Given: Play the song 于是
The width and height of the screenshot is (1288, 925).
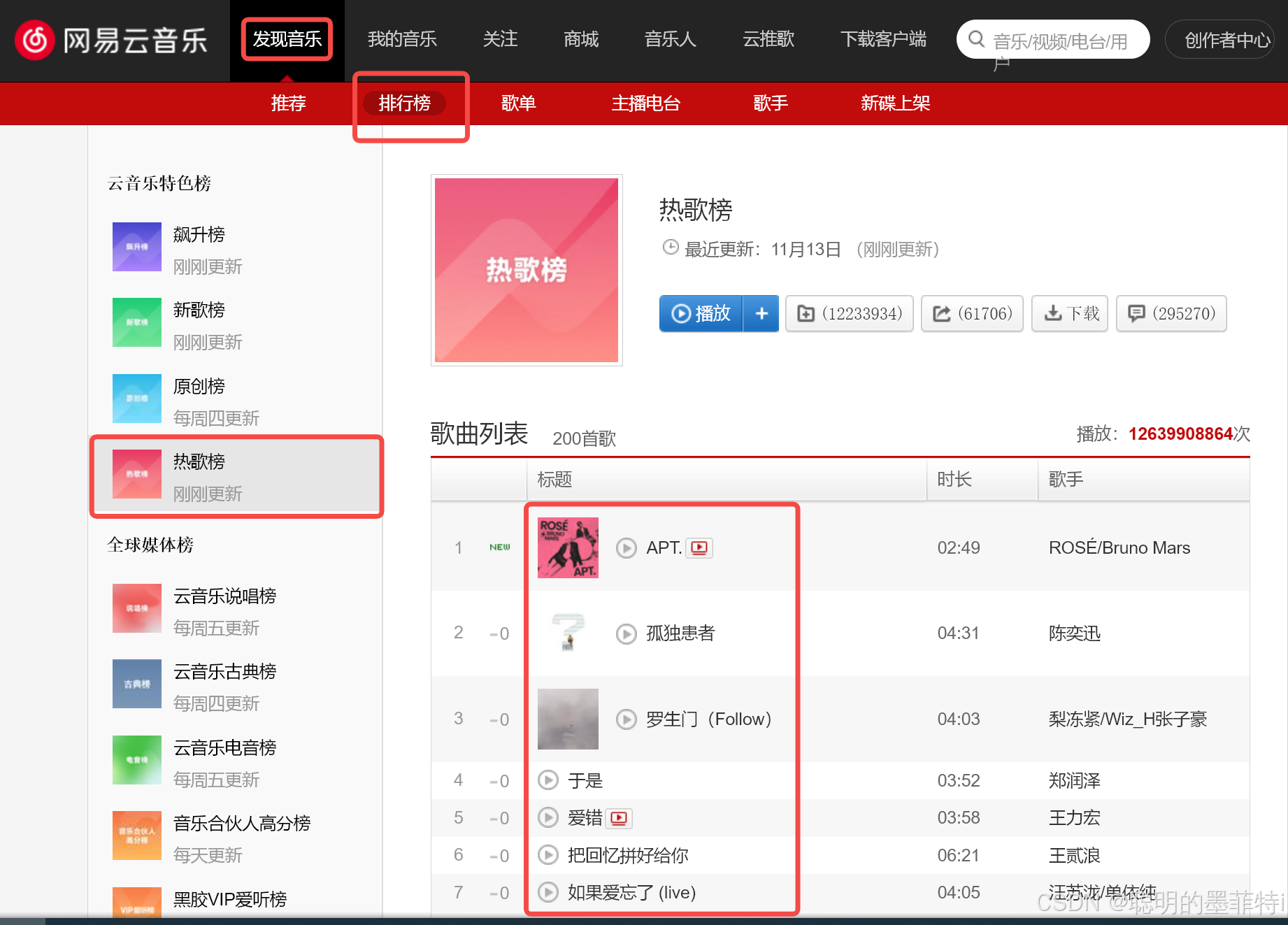Looking at the screenshot, I should coord(548,780).
